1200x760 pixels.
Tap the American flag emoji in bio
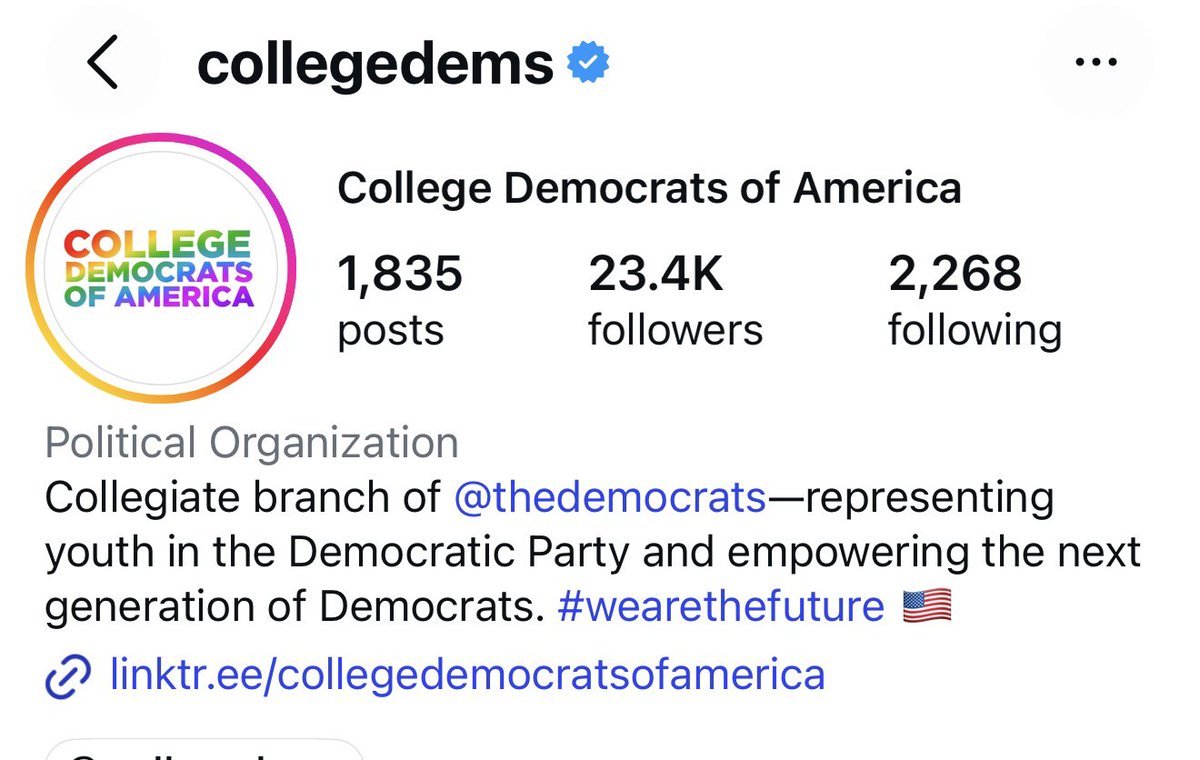point(927,606)
